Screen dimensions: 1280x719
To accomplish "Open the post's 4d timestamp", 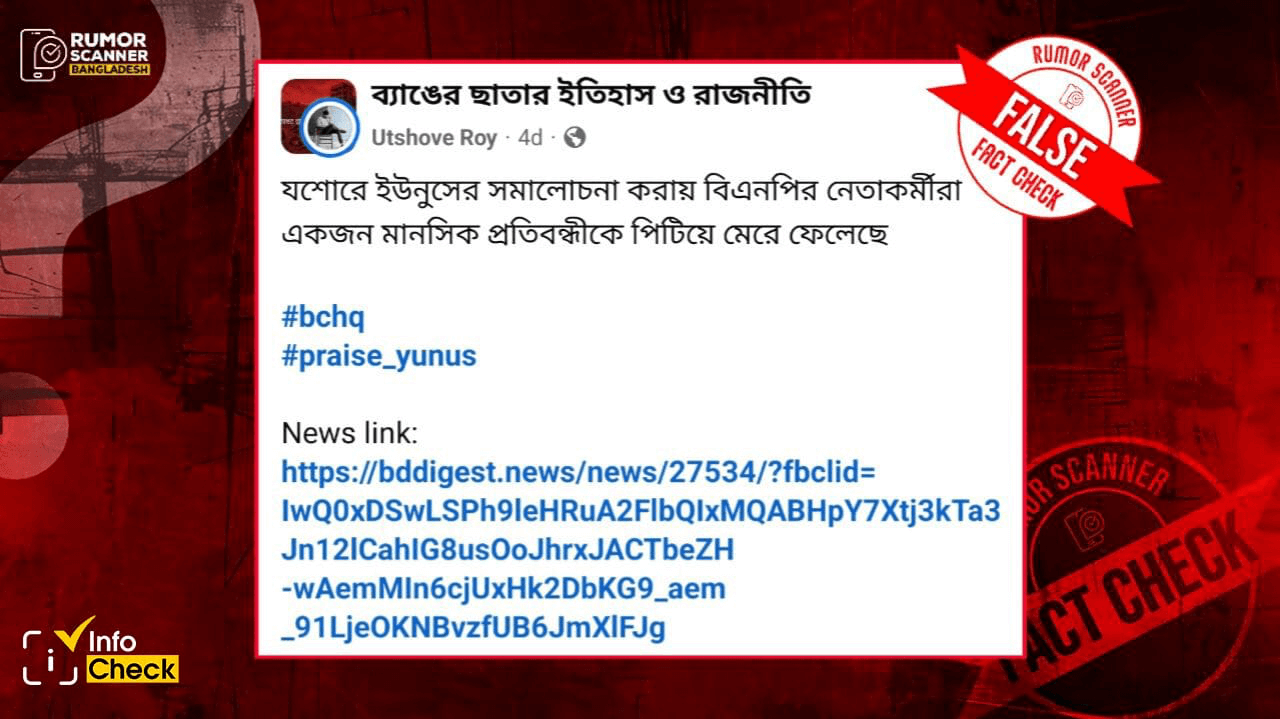I will (x=530, y=138).
